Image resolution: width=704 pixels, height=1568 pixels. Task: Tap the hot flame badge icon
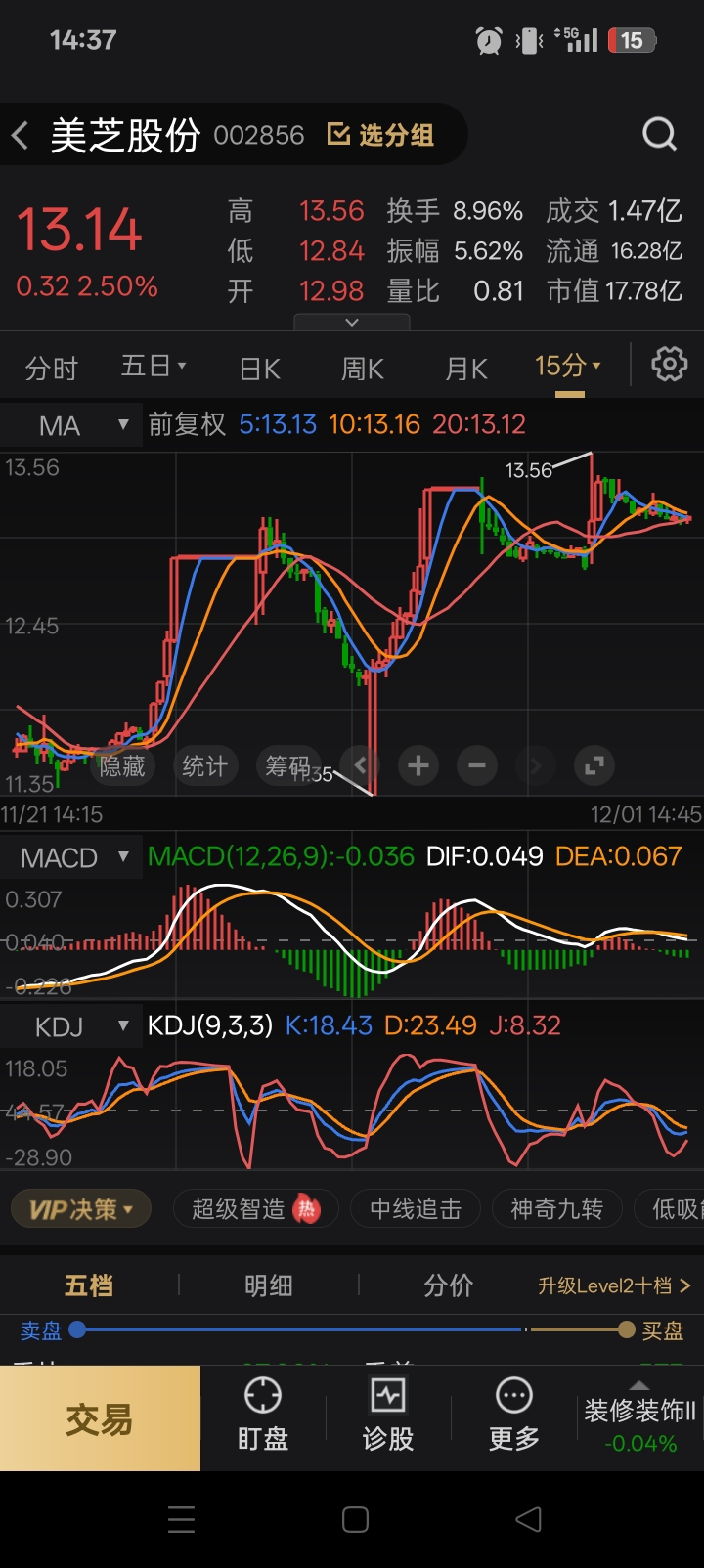307,1209
